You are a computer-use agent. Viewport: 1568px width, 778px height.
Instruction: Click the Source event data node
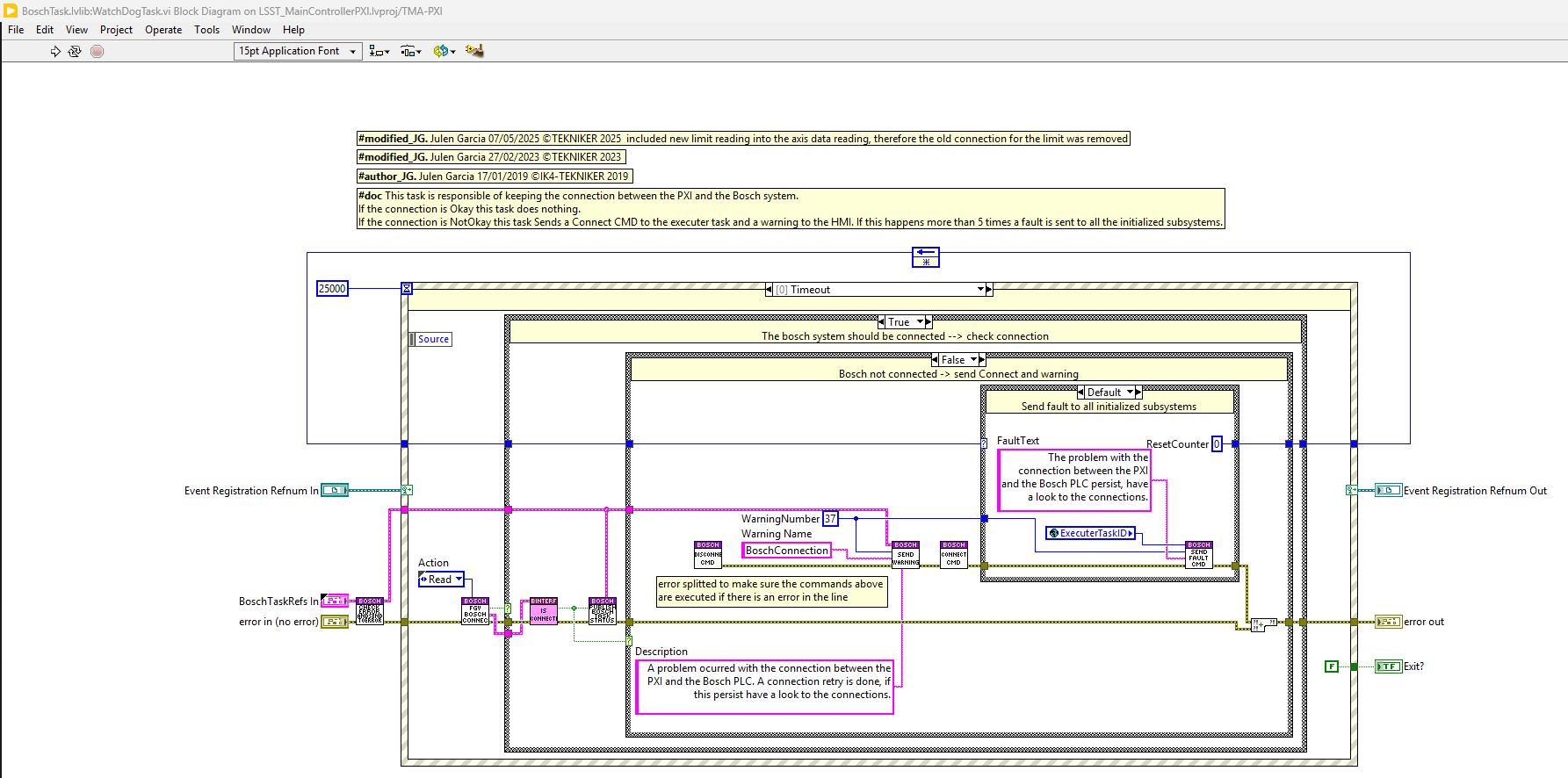430,339
